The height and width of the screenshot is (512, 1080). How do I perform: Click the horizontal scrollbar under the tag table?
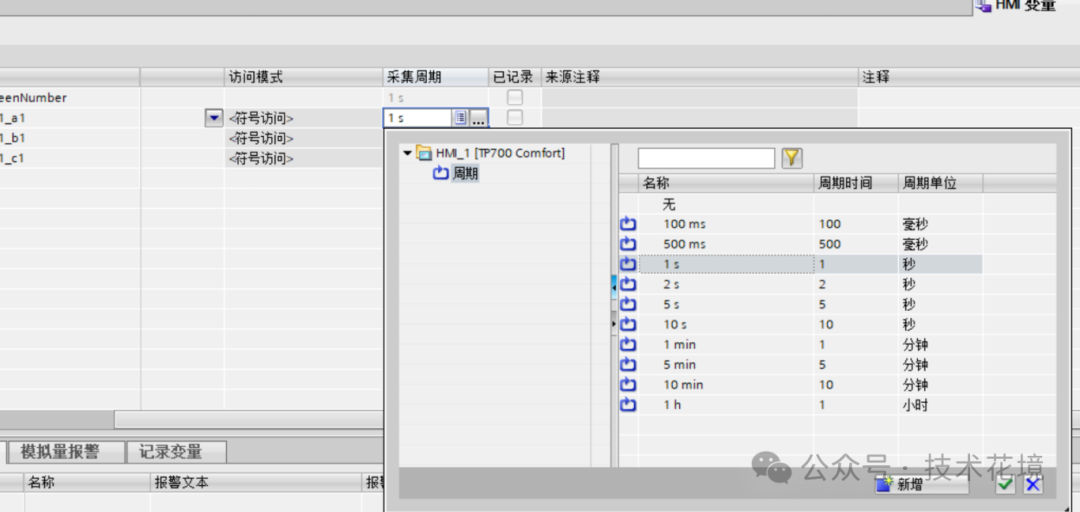point(248,419)
